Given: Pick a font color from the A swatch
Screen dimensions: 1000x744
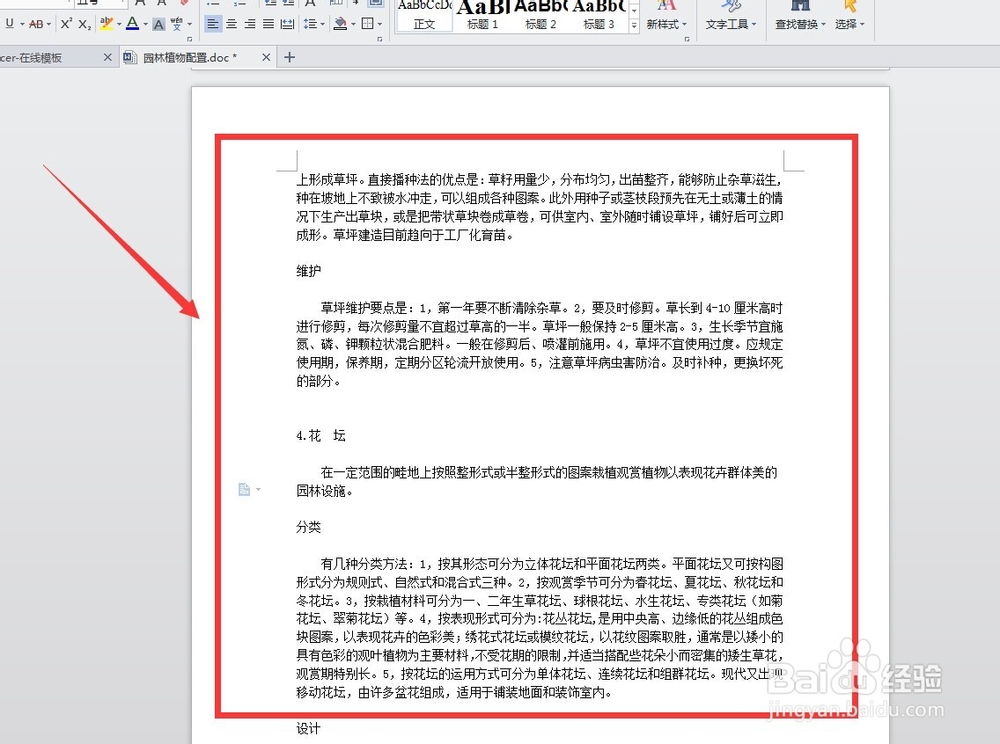Looking at the screenshot, I should coord(132,22).
